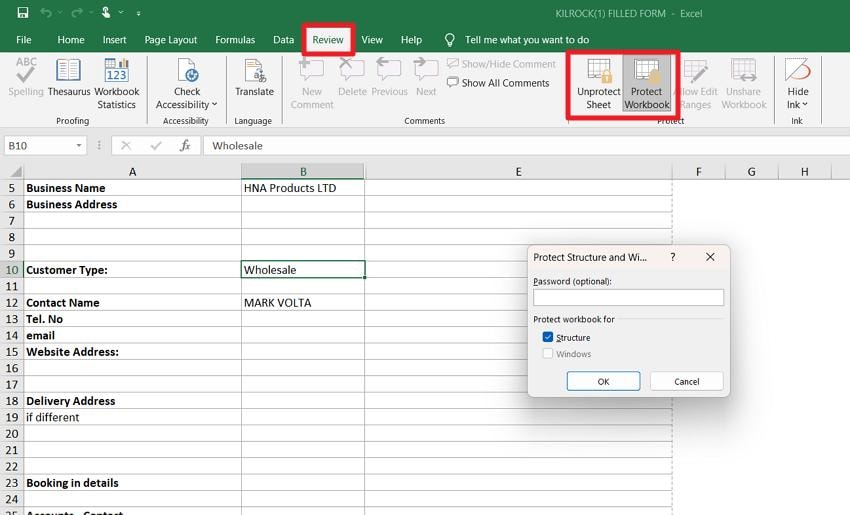Image resolution: width=850 pixels, height=515 pixels.
Task: Click the Select All corner triangle
Action: pos(15,171)
